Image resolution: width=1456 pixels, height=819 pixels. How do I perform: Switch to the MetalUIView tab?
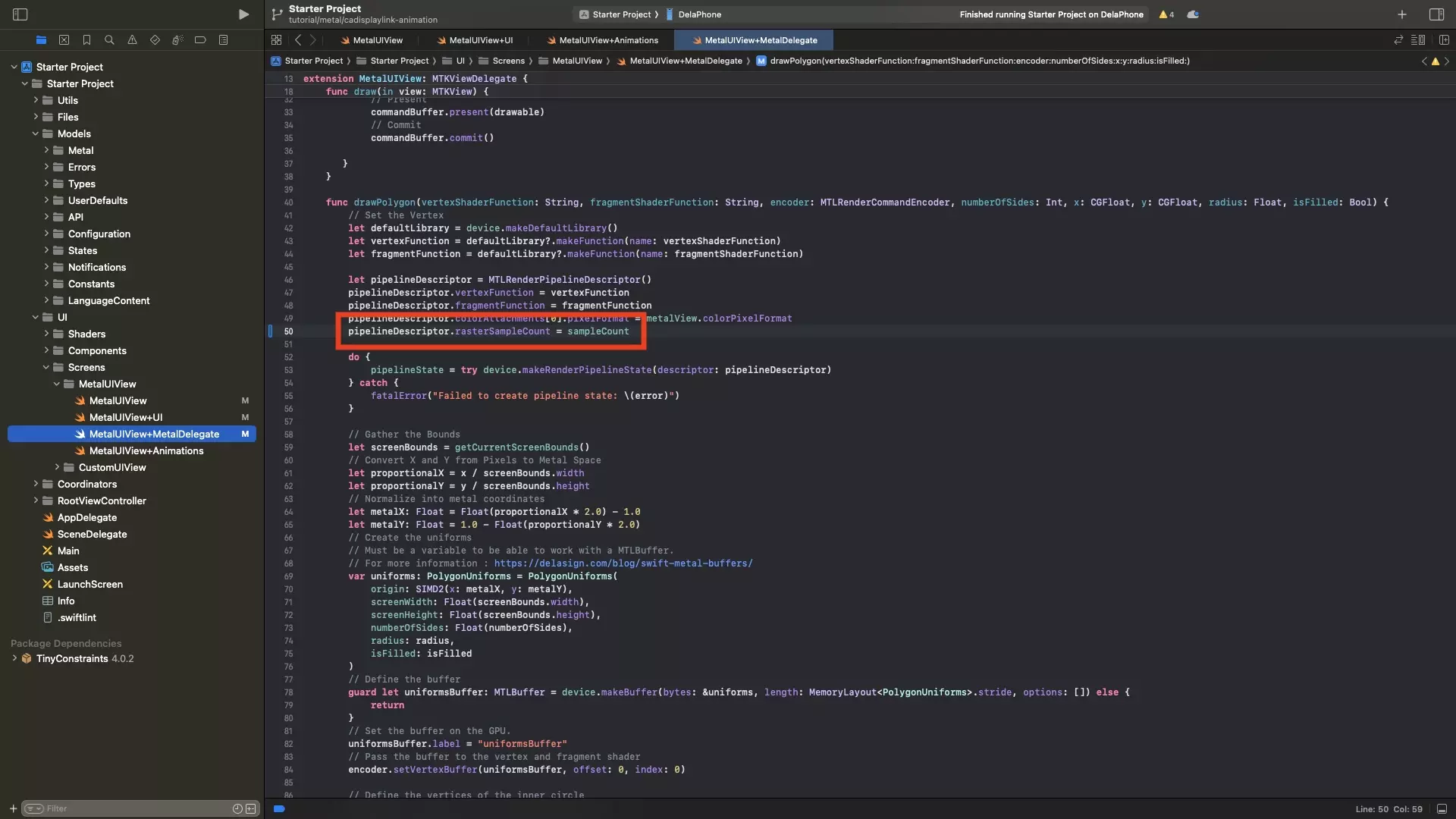point(372,40)
